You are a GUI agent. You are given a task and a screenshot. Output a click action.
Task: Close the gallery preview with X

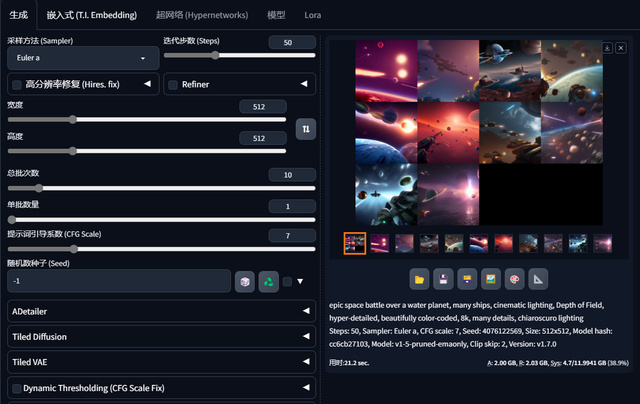pyautogui.click(x=621, y=48)
